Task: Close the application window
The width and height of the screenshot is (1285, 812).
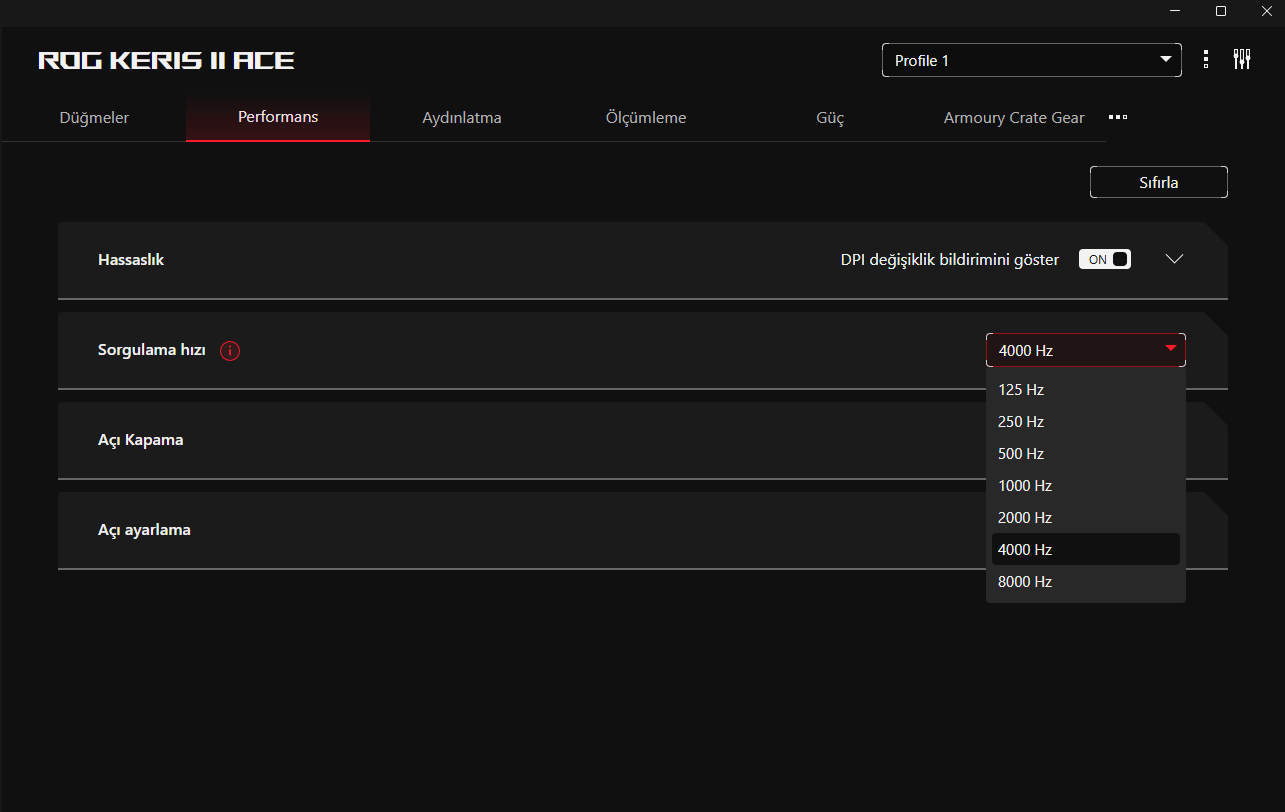Action: coord(1265,11)
